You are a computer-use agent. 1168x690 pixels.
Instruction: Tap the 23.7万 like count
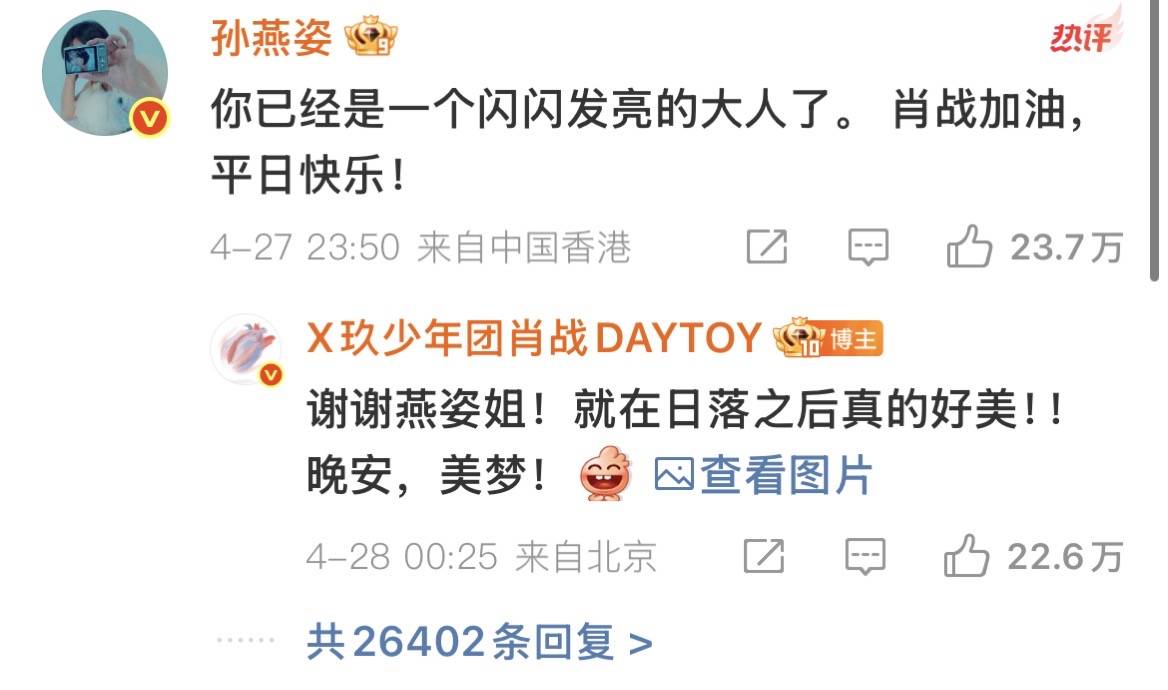(x=1066, y=247)
